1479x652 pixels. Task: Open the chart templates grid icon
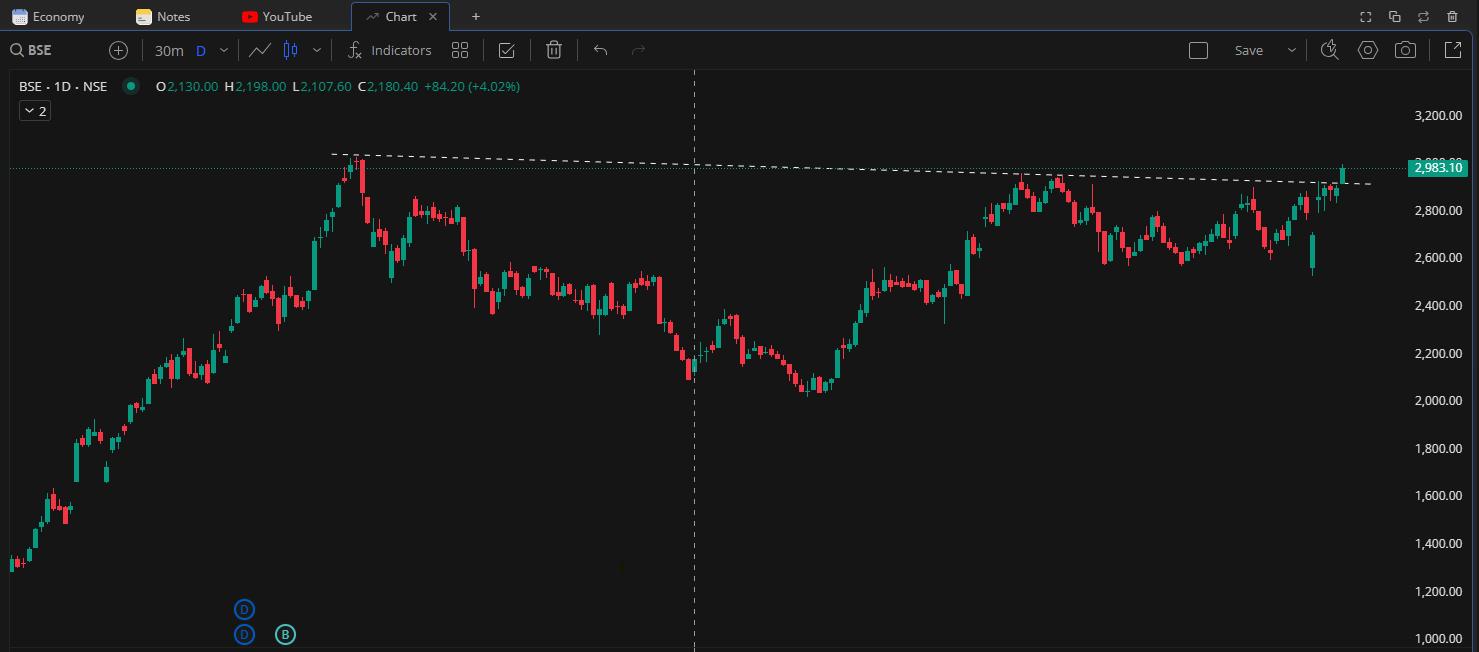[460, 50]
